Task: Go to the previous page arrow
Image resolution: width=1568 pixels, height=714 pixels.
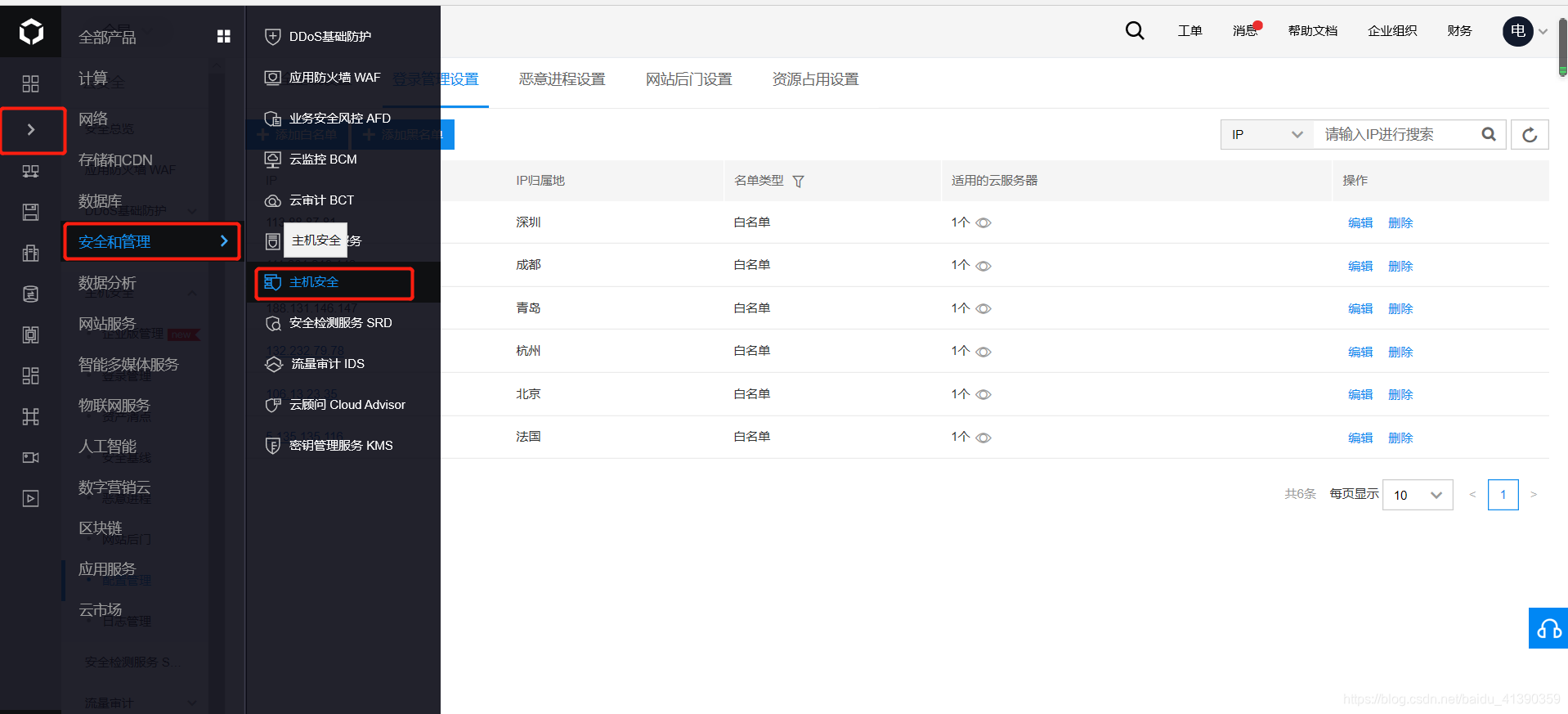Action: coord(1472,494)
